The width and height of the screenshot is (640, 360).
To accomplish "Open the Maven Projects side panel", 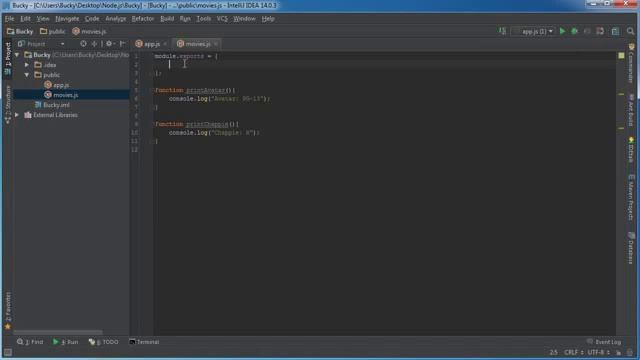I will [x=631, y=198].
